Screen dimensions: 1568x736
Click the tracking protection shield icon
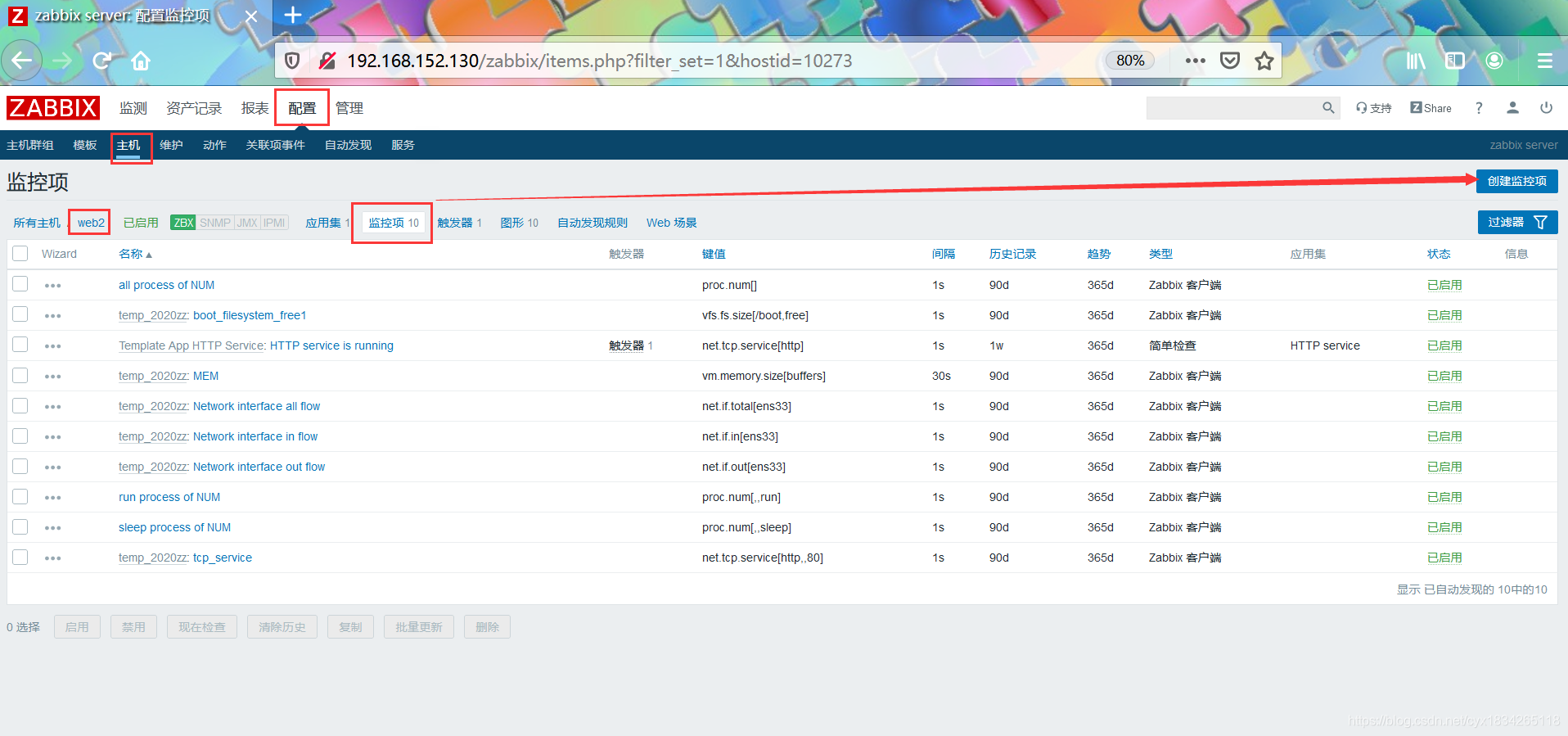click(x=292, y=61)
